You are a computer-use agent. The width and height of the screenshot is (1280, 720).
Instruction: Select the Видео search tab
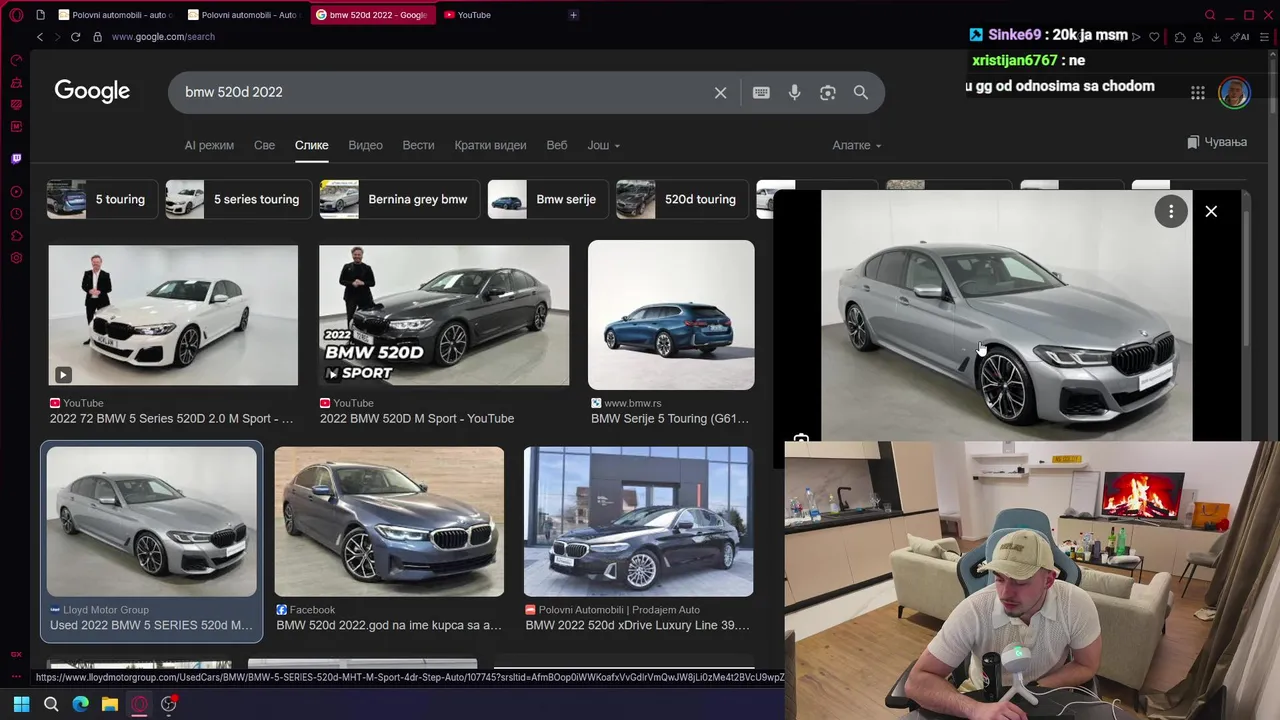tap(365, 145)
